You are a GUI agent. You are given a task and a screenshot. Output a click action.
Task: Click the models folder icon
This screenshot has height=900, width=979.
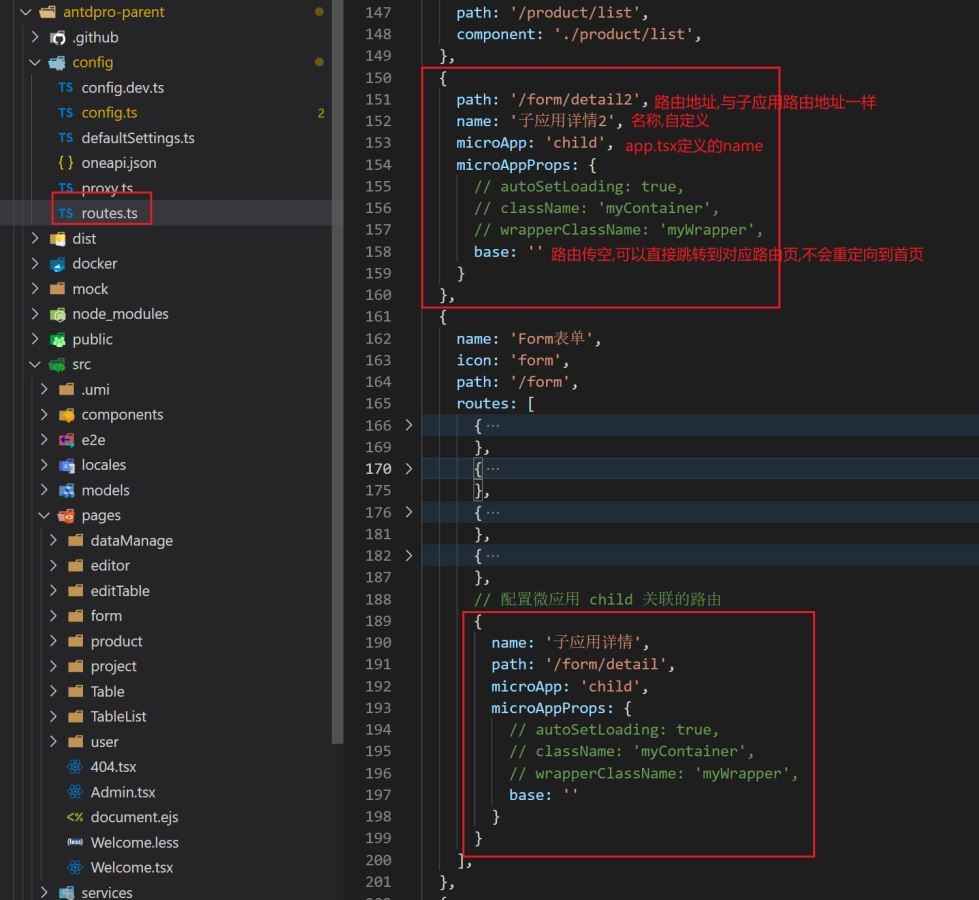tap(67, 490)
